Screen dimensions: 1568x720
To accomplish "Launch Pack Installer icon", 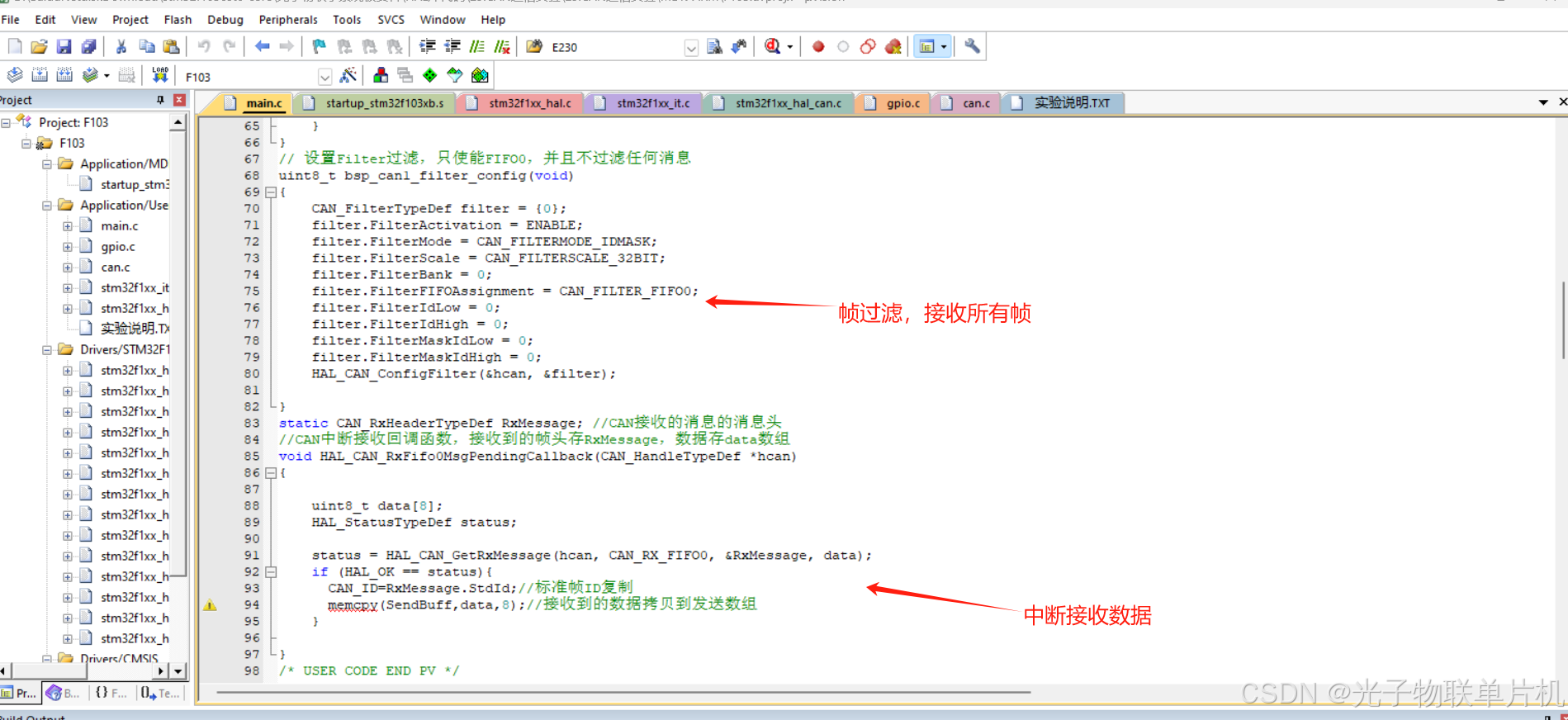I will (x=480, y=76).
